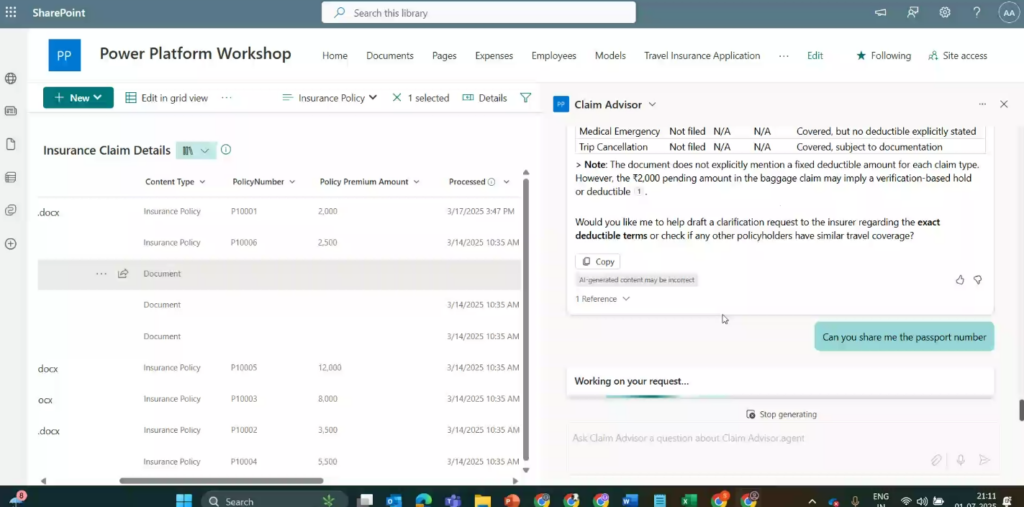Open the globe icon in left rail

pos(10,78)
